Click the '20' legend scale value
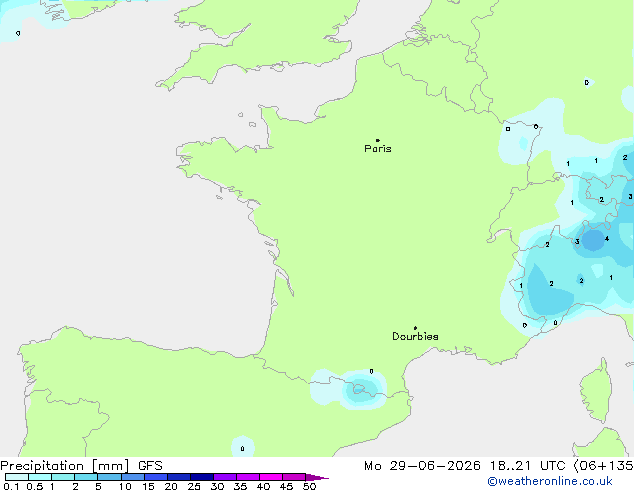The image size is (634, 490). click(171, 486)
